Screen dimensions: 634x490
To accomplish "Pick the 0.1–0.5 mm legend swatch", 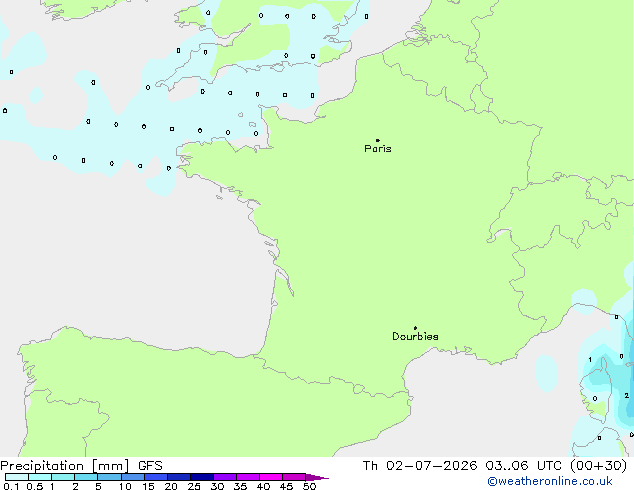I will click(17, 477).
